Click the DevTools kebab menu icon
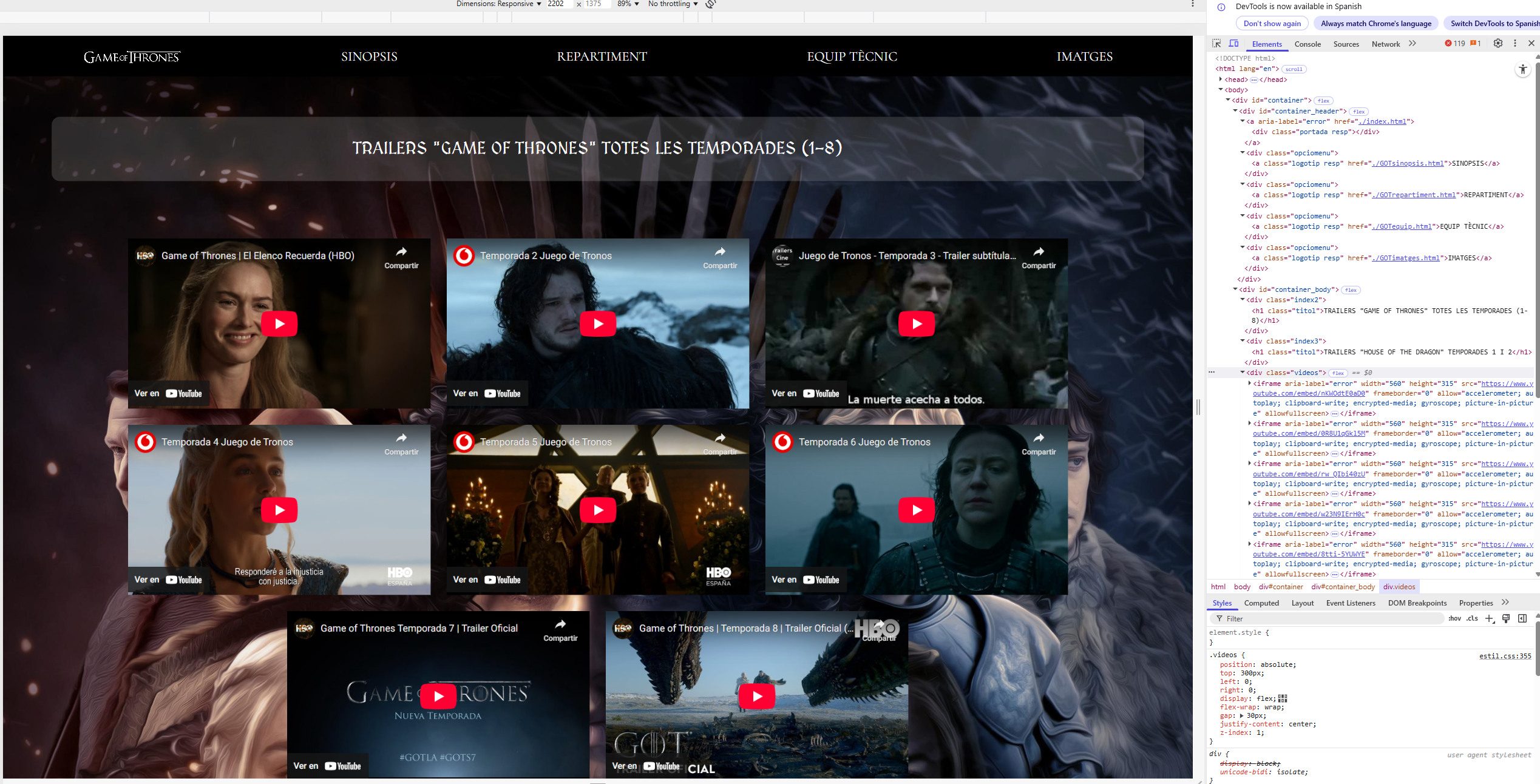The height and width of the screenshot is (784, 1540). (1515, 44)
